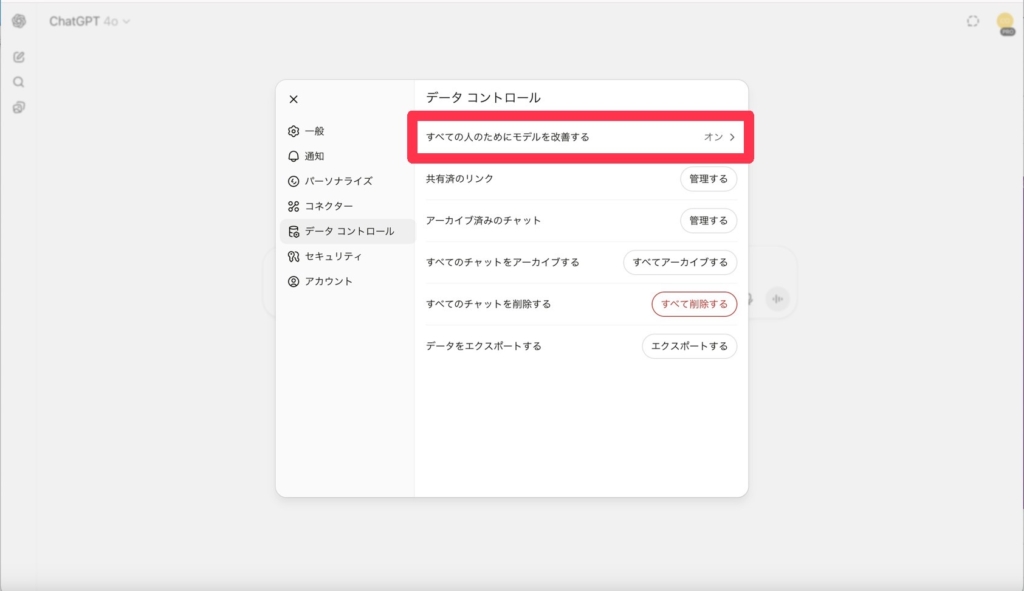Click the すべてのチャットをアーカイブする label
The image size is (1024, 591).
pyautogui.click(x=503, y=263)
